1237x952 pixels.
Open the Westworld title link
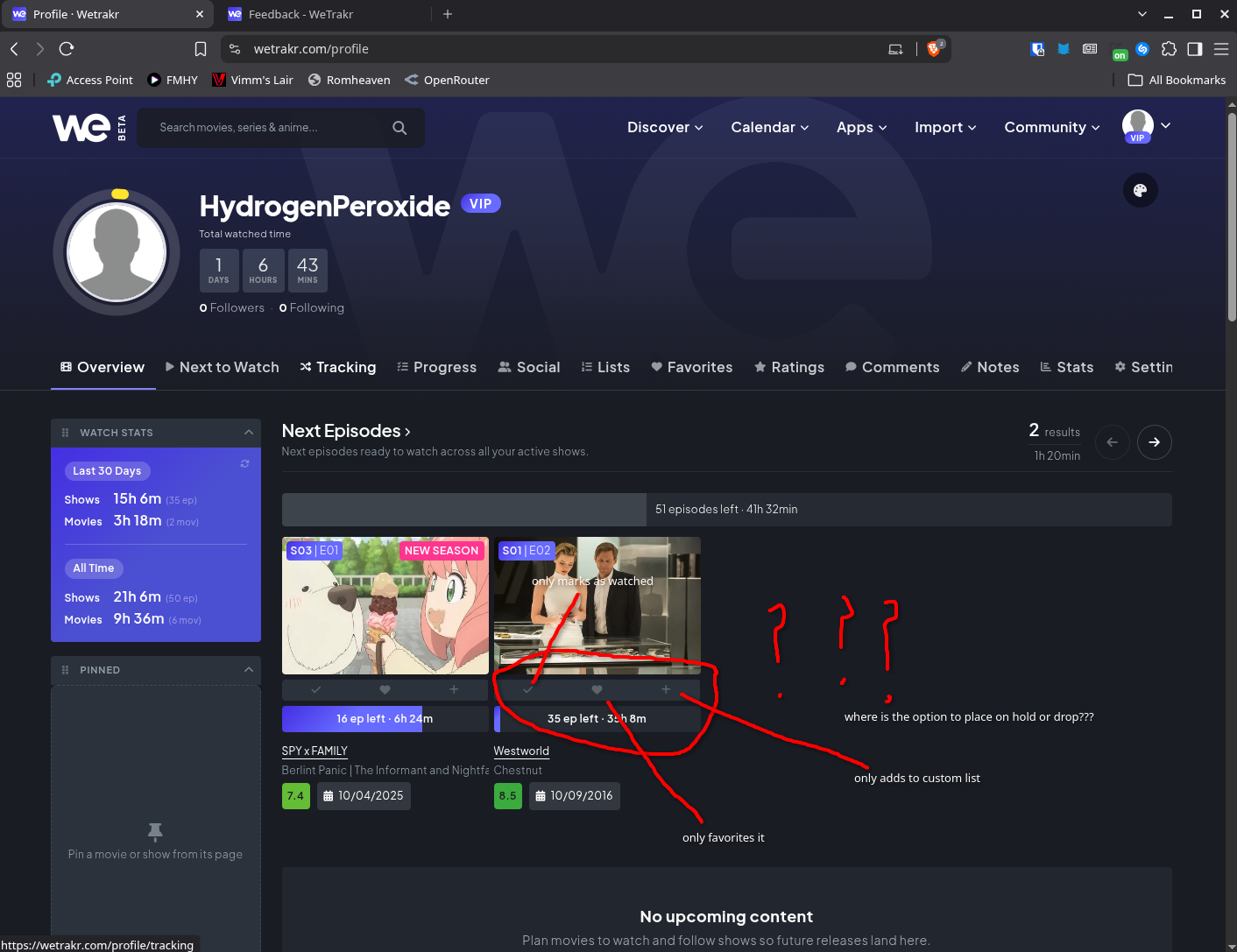pyautogui.click(x=521, y=751)
